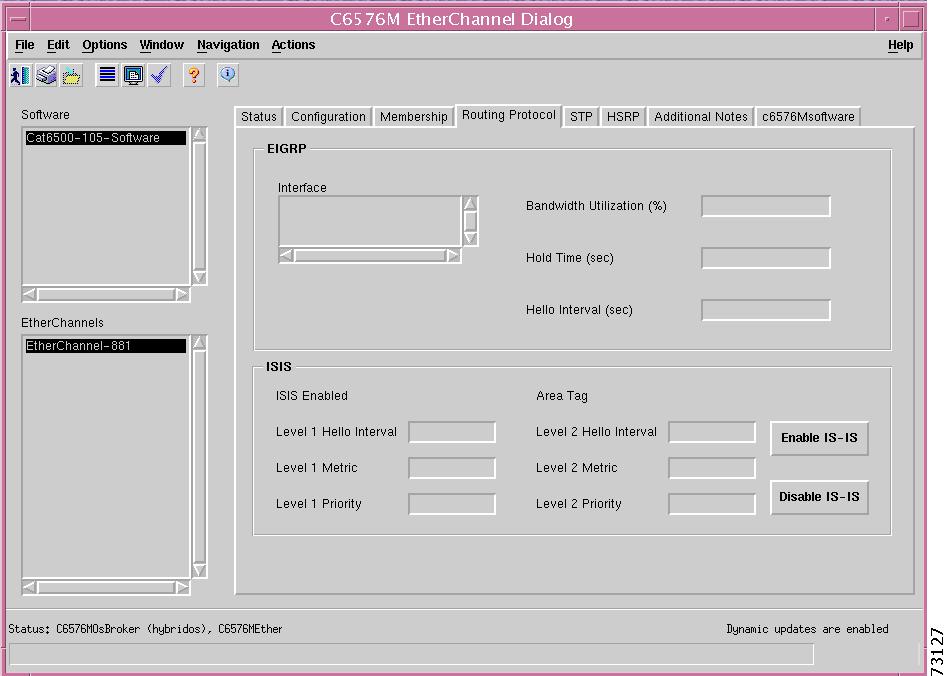The width and height of the screenshot is (947, 676).
Task: Click the Disable IS-IS button
Action: [x=819, y=497]
